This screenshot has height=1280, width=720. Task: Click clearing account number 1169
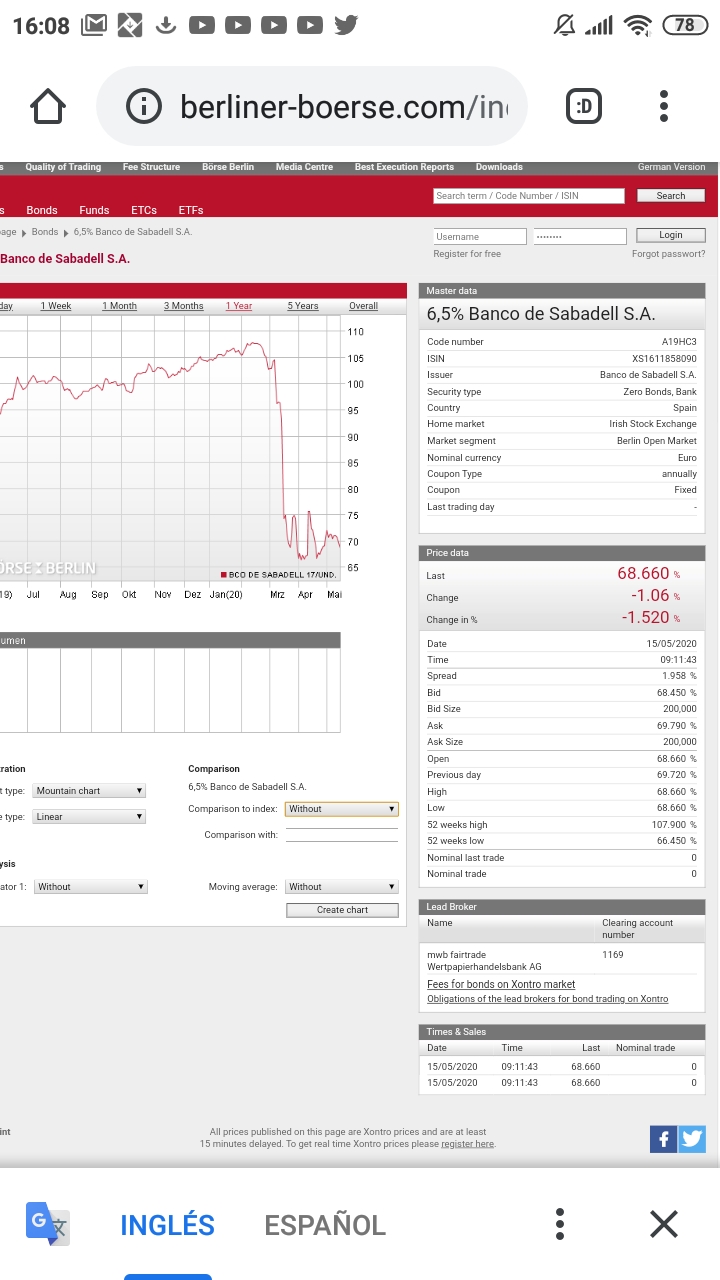613,955
